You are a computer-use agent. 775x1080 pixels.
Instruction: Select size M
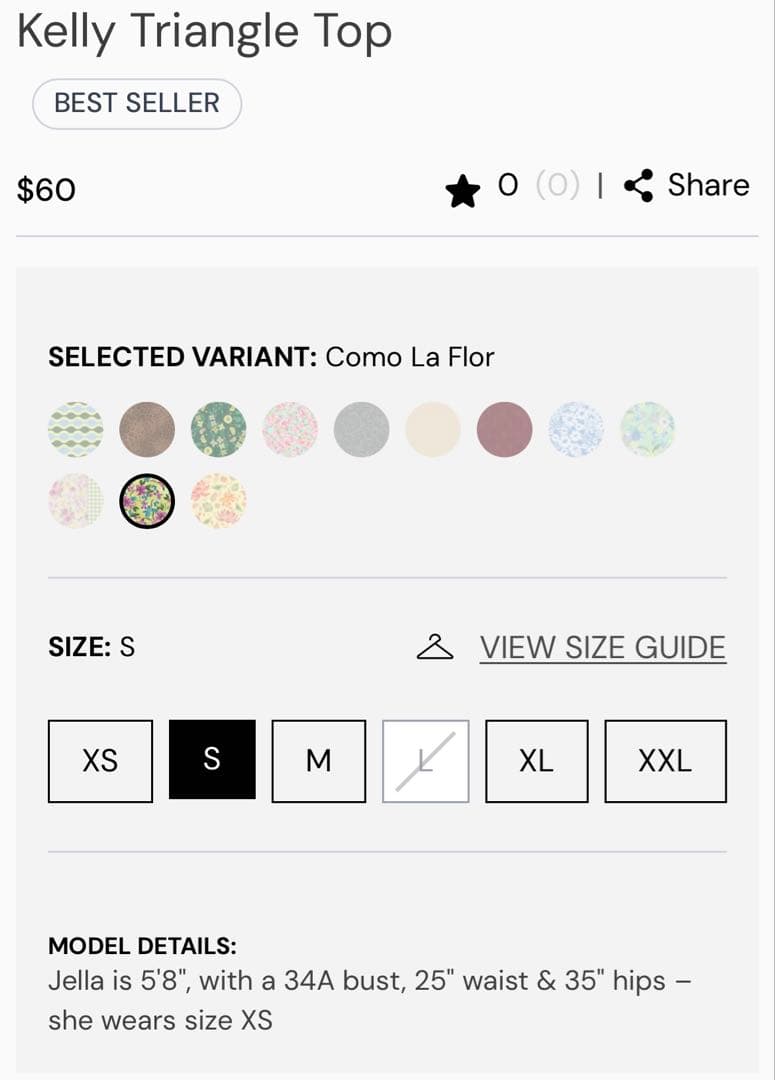click(x=318, y=761)
